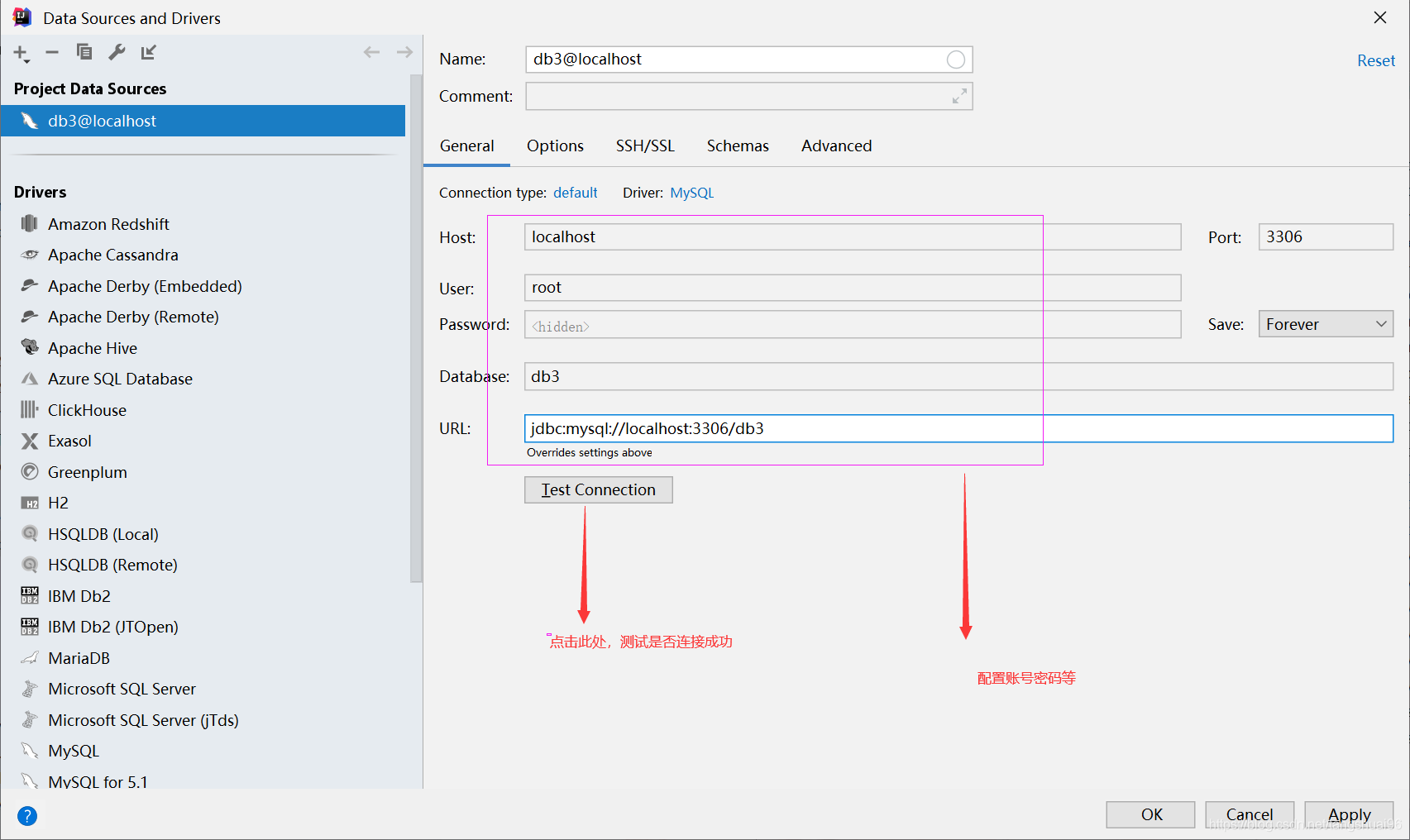Click the MySQL dolphin driver icon
This screenshot has height=840, width=1410.
pyautogui.click(x=30, y=751)
